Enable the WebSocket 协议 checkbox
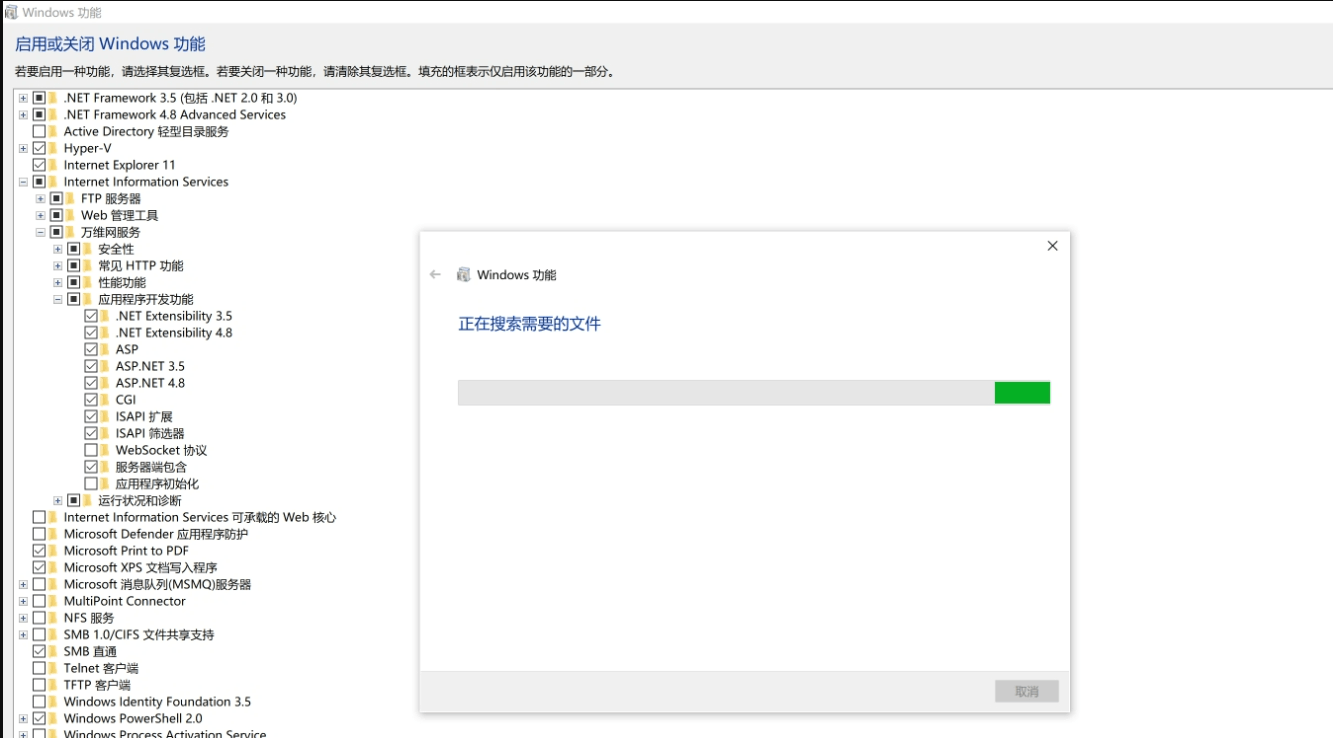The width and height of the screenshot is (1334, 739). click(x=92, y=449)
